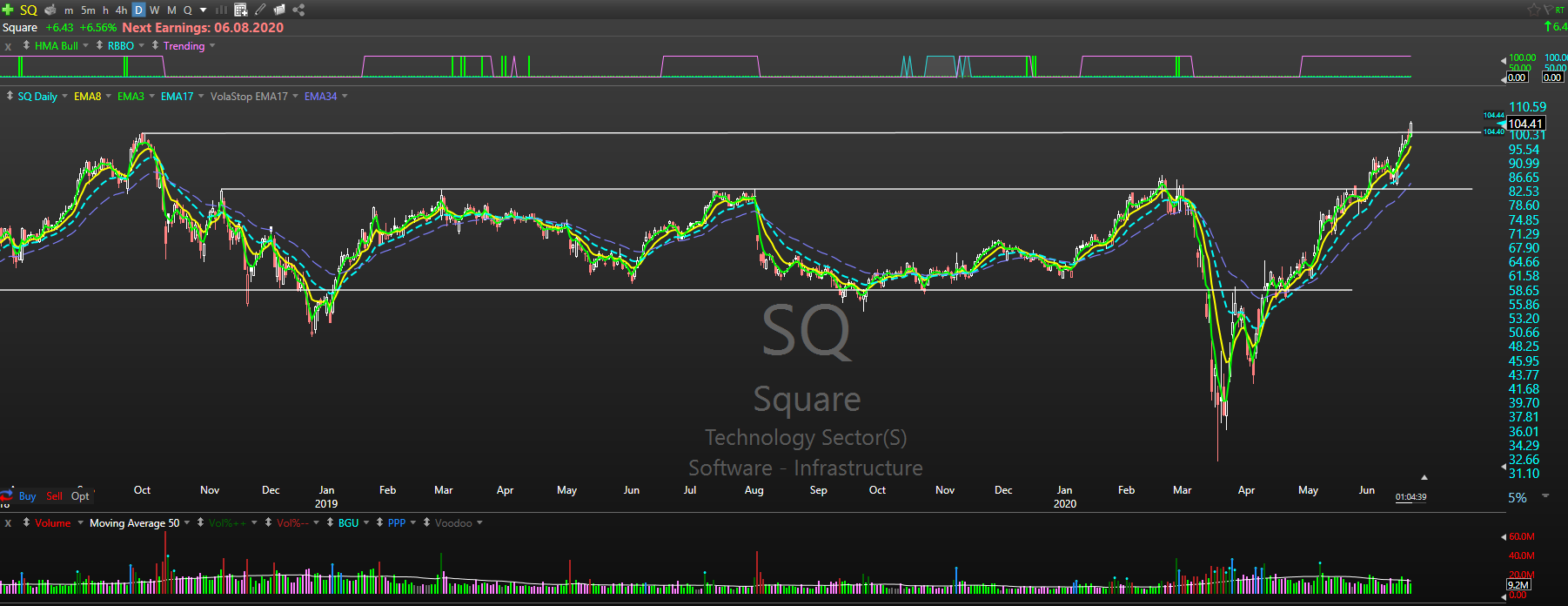Image resolution: width=1568 pixels, height=606 pixels.
Task: Open the Vol%++ indicator dropdown
Action: pos(256,522)
